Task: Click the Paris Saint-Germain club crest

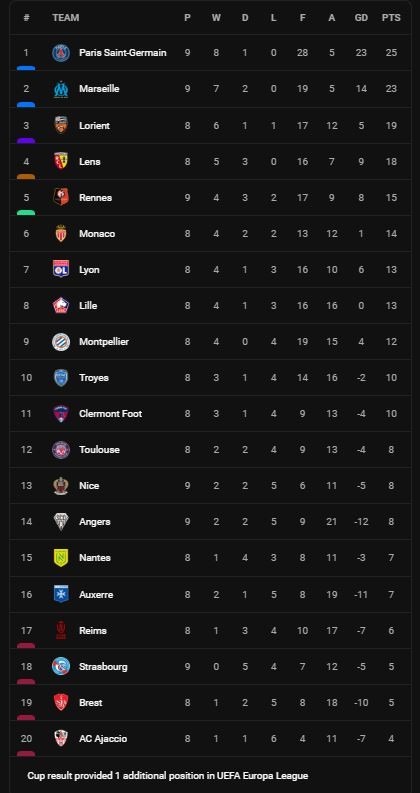Action: 61,53
